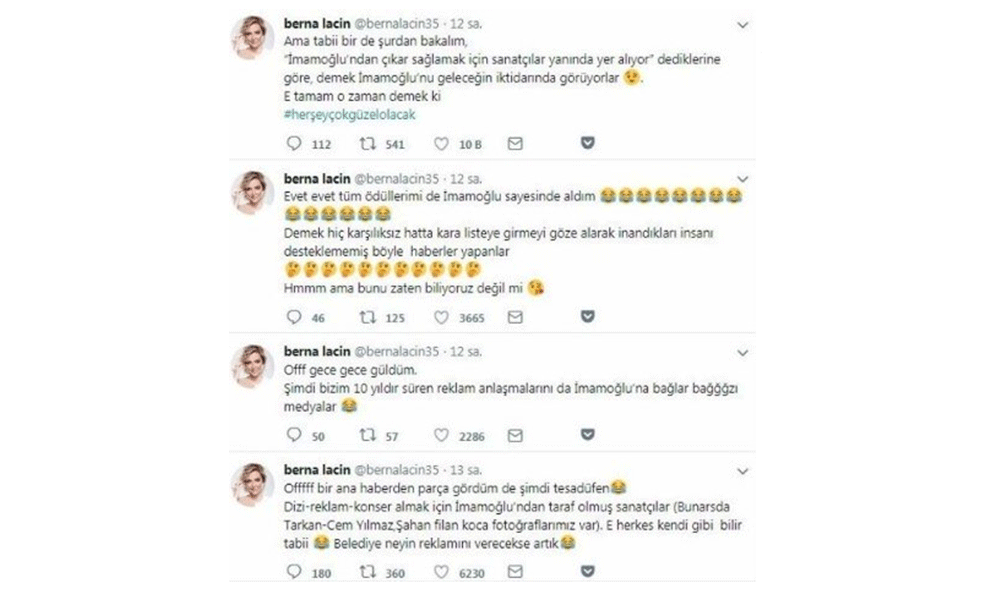Open the @bernalacin35 handle on the first tweet
1000x600 pixels.
pos(397,24)
